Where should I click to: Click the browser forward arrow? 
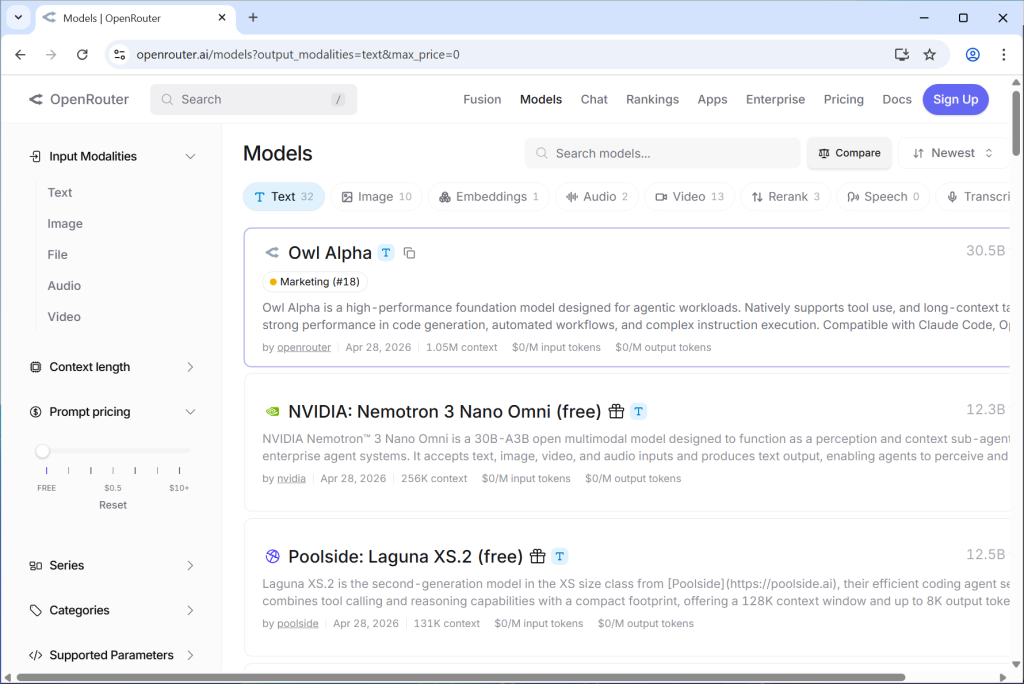point(51,55)
